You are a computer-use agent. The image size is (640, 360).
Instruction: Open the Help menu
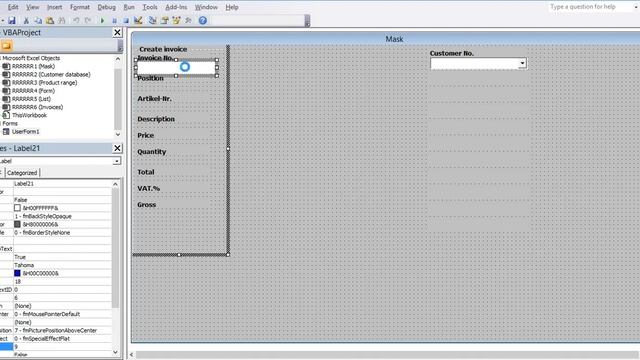click(232, 7)
